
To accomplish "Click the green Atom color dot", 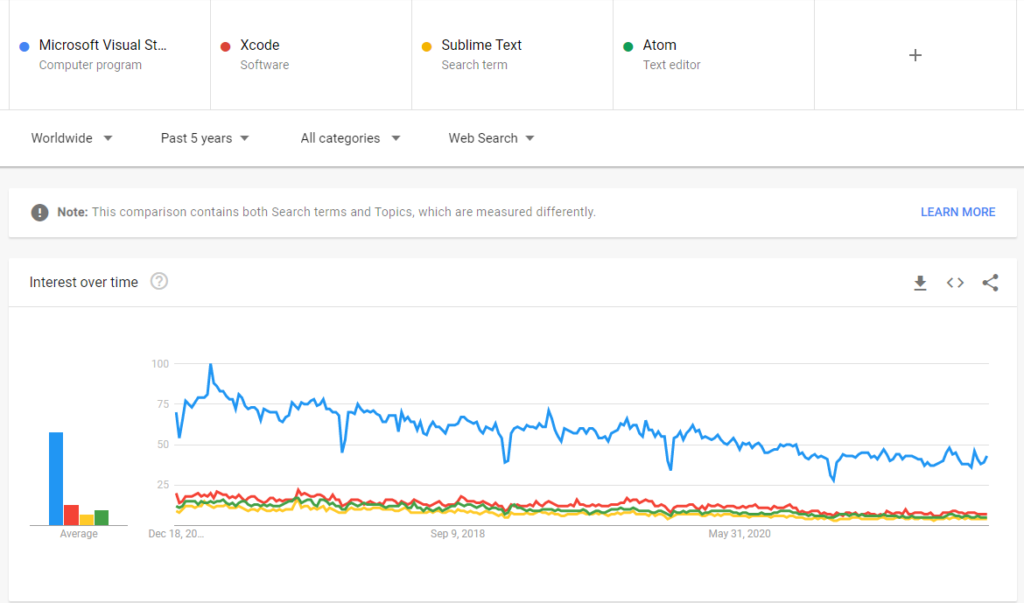I will tap(628, 46).
